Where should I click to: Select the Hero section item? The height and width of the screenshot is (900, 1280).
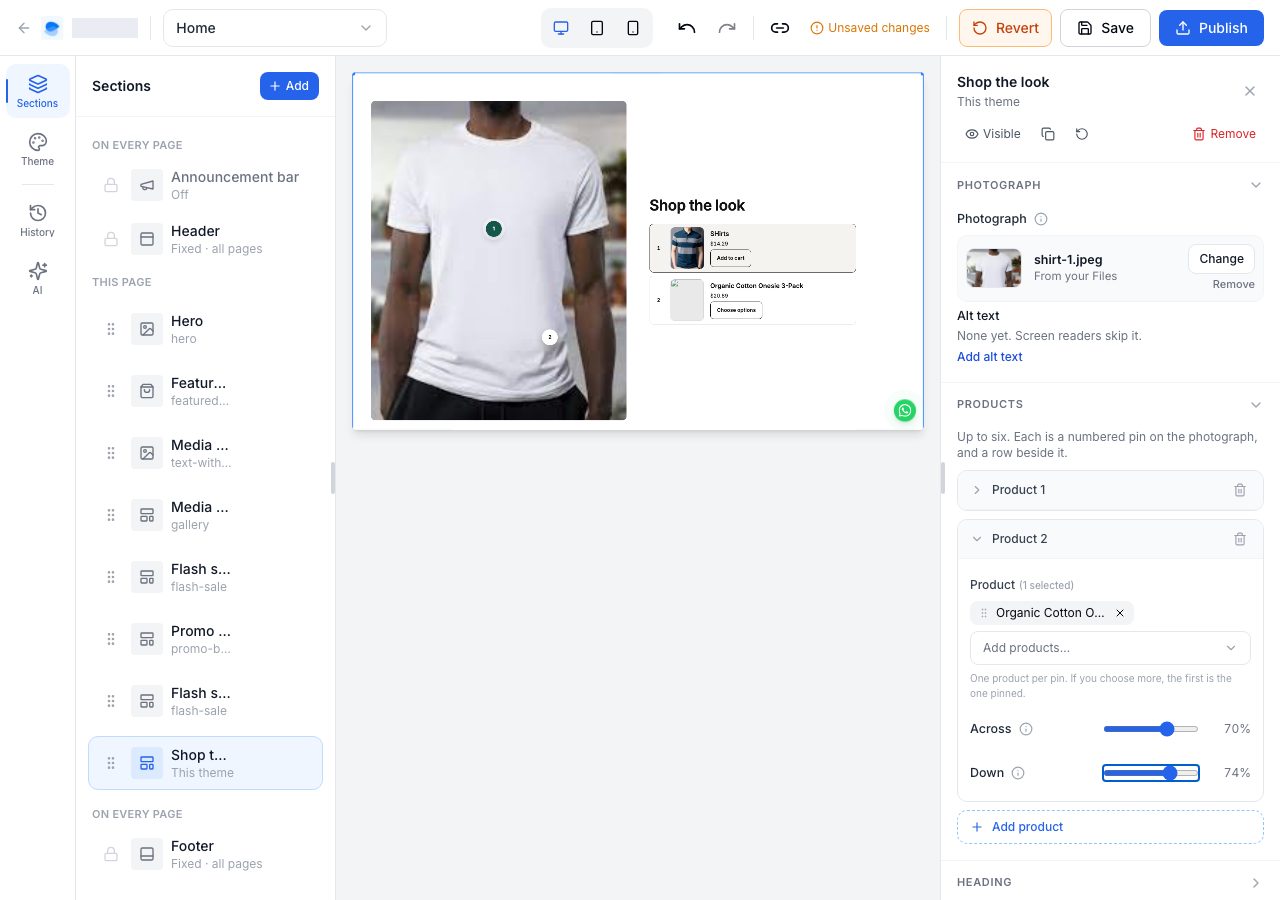pyautogui.click(x=205, y=329)
